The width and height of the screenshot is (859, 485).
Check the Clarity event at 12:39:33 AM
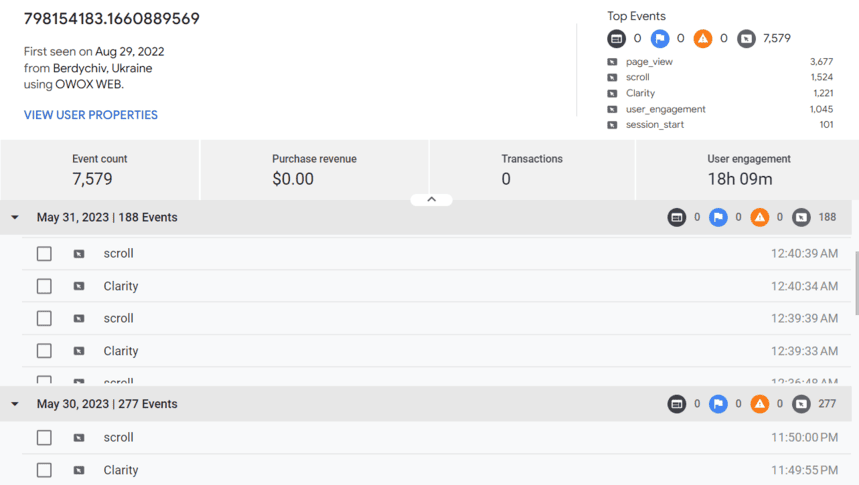pos(44,351)
